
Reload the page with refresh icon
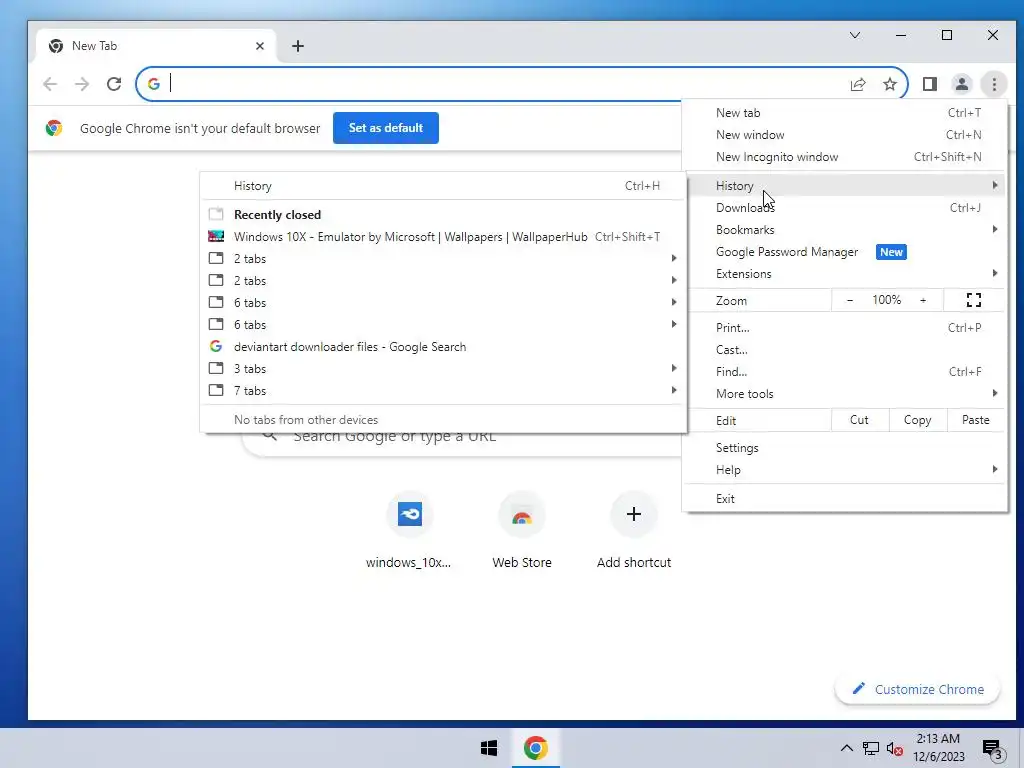(x=114, y=84)
